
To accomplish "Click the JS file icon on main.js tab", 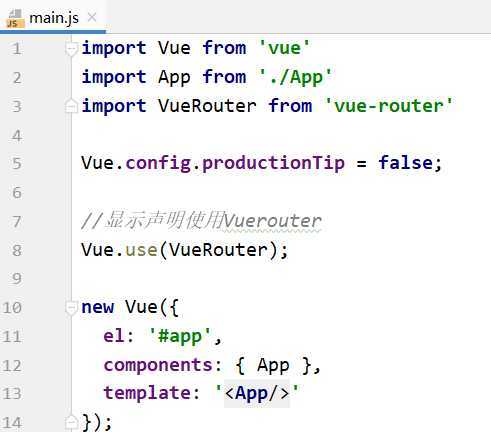I will 15,19.
